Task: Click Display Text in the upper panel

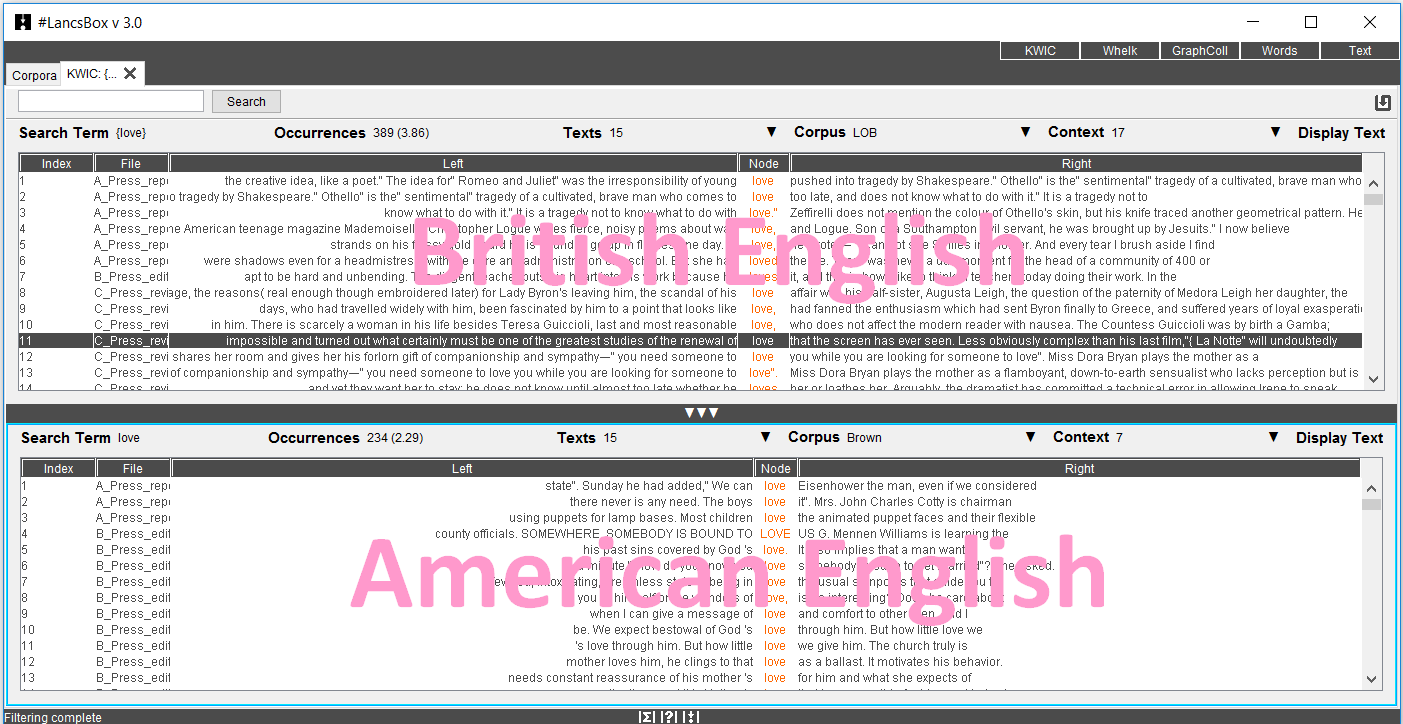Action: tap(1341, 133)
